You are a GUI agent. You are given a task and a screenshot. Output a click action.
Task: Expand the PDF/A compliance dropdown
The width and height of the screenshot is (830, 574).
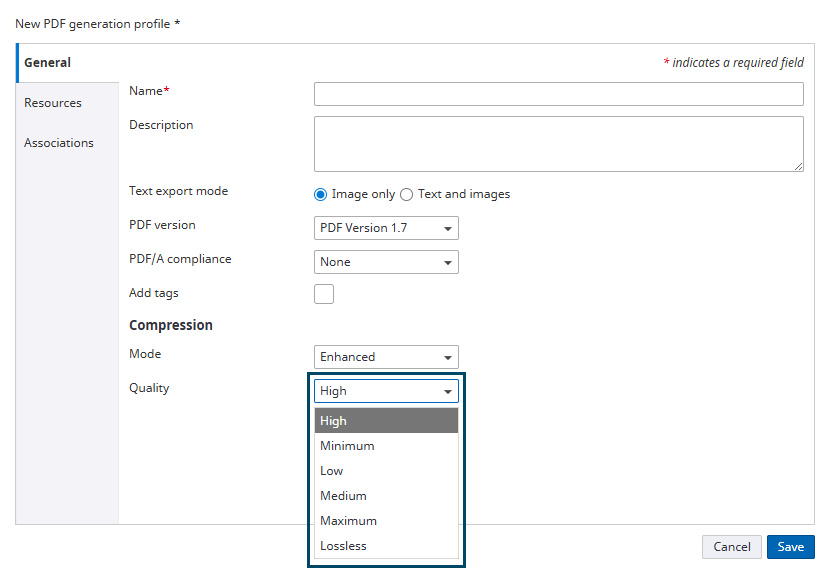(x=386, y=262)
